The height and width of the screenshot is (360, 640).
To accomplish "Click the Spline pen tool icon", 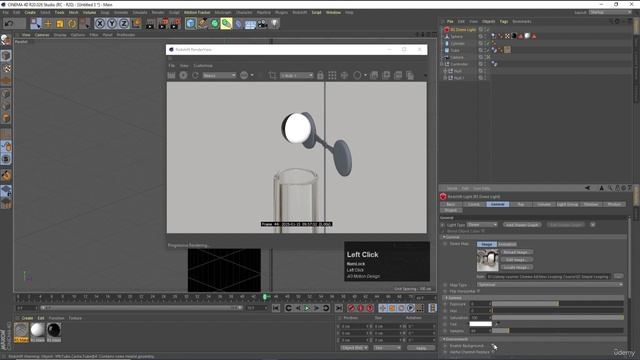I will point(202,24).
